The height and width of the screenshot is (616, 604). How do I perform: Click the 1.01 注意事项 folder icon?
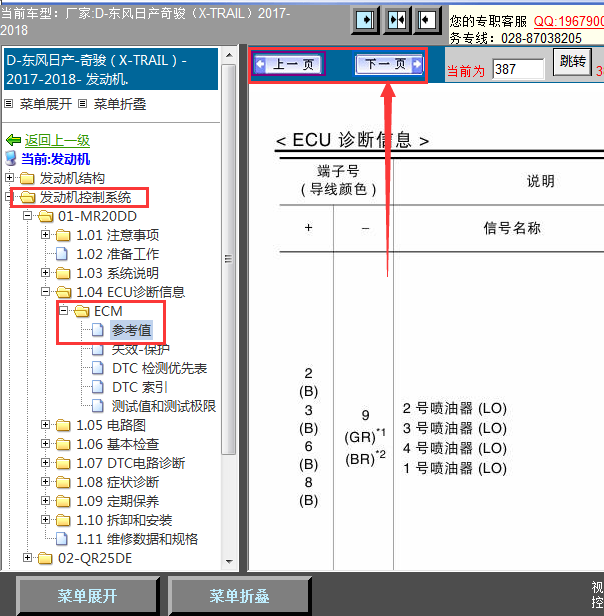click(x=63, y=235)
